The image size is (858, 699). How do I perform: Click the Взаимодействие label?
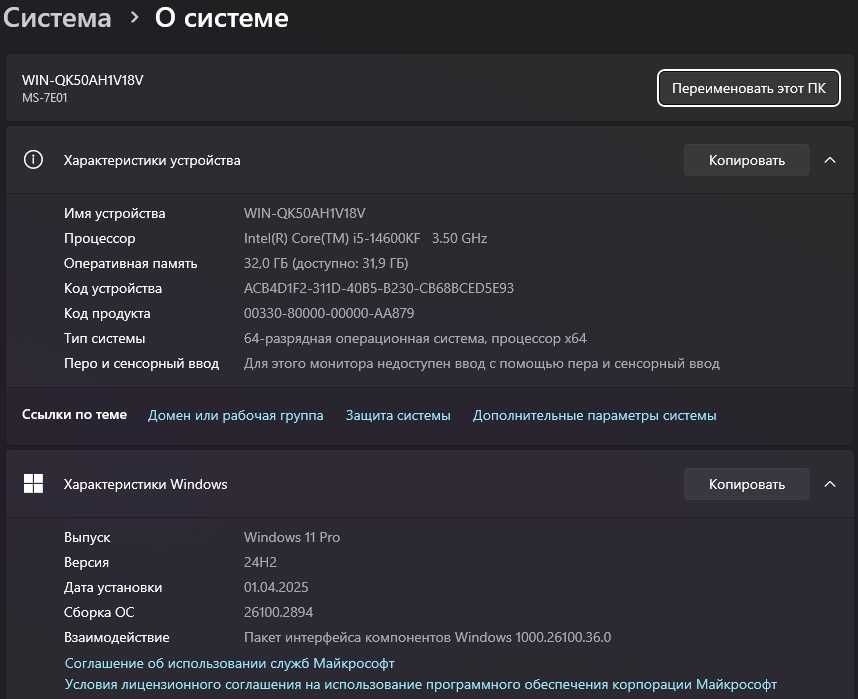117,638
